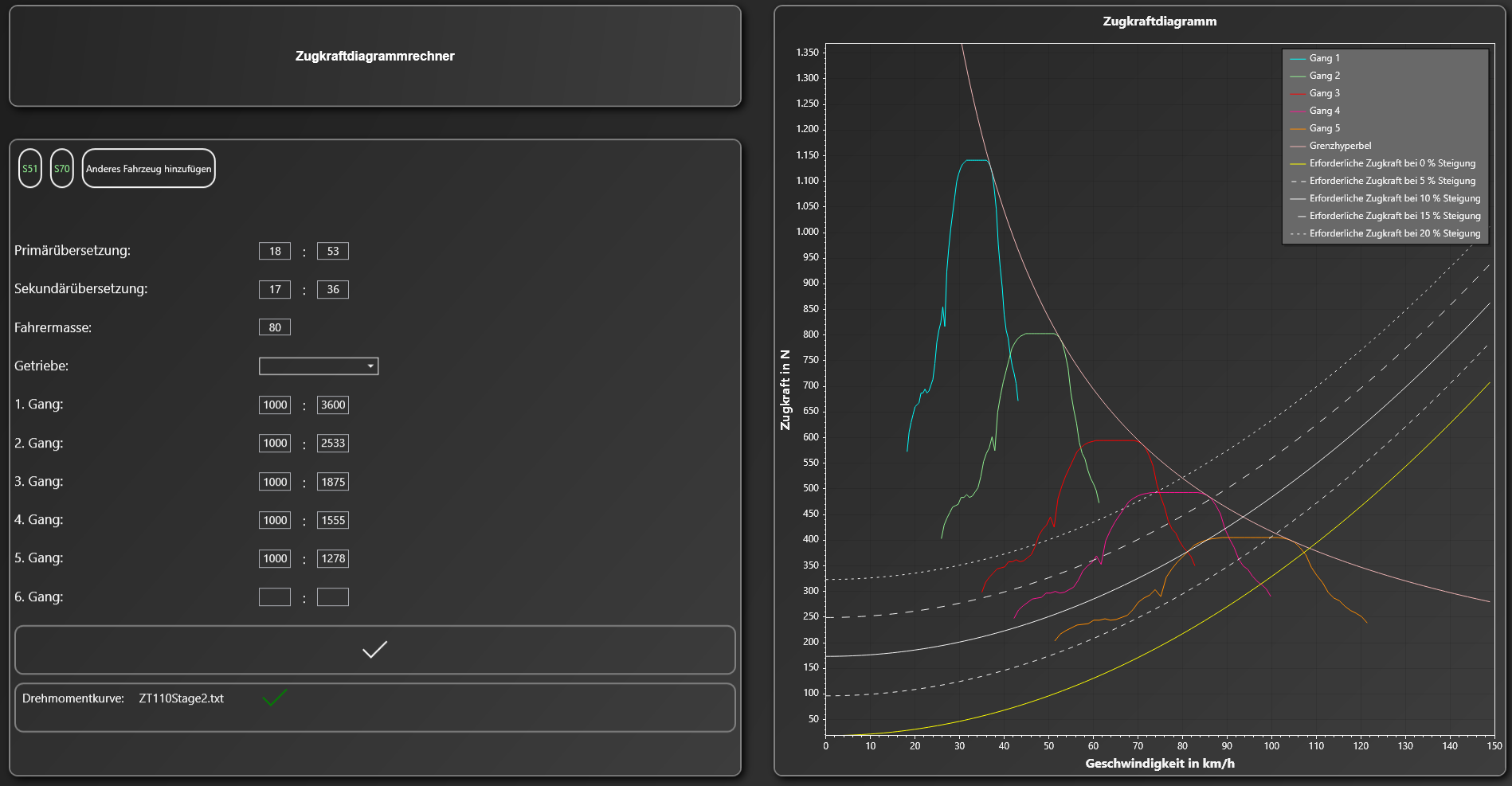Click the Drehmomentkurve file name ZT110Stage2.txt
Viewport: 1512px width, 786px height.
(x=181, y=698)
